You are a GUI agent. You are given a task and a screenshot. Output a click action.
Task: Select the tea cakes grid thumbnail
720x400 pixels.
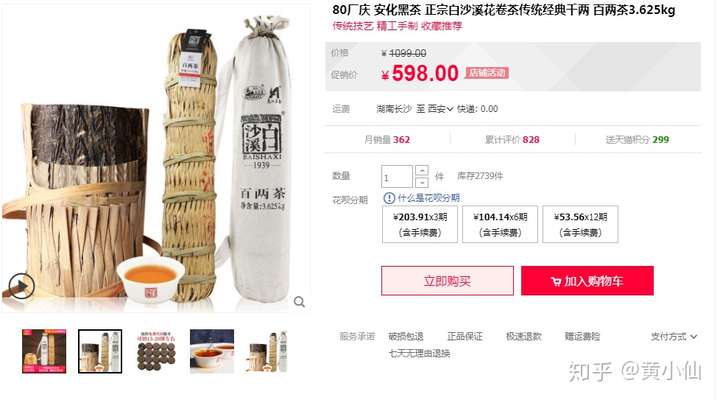[x=156, y=351]
